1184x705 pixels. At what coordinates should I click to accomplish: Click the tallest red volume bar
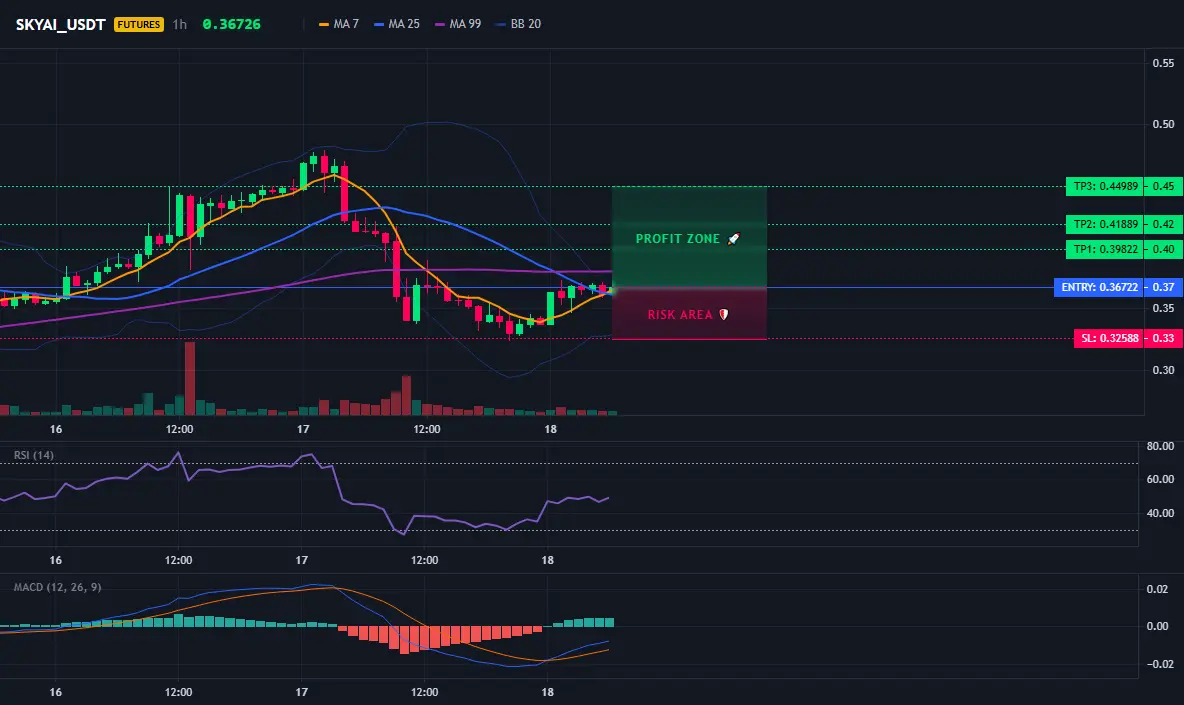(x=190, y=379)
